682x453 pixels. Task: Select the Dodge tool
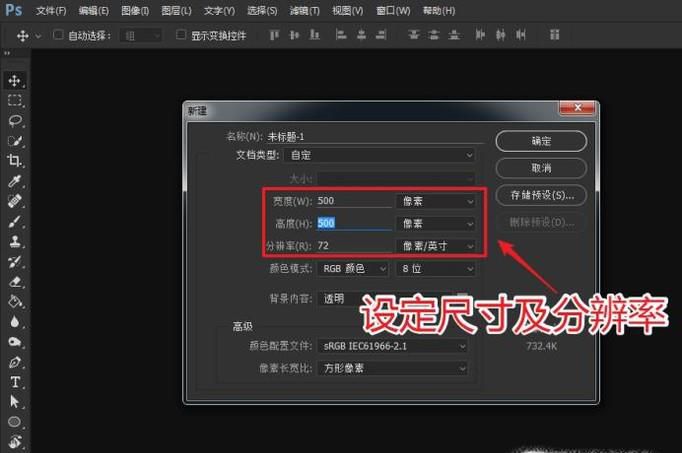(x=15, y=342)
